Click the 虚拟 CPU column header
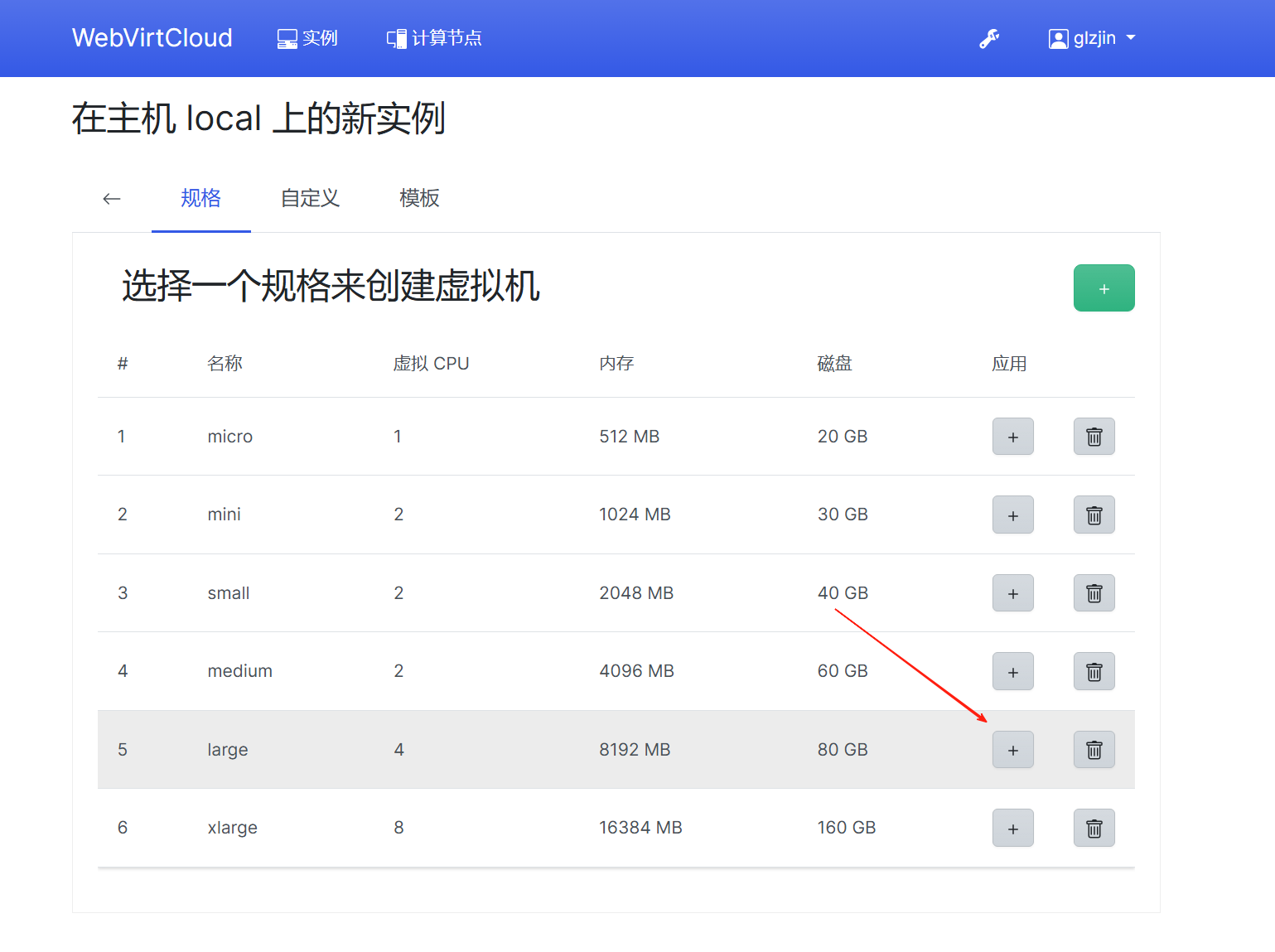 pyautogui.click(x=431, y=364)
